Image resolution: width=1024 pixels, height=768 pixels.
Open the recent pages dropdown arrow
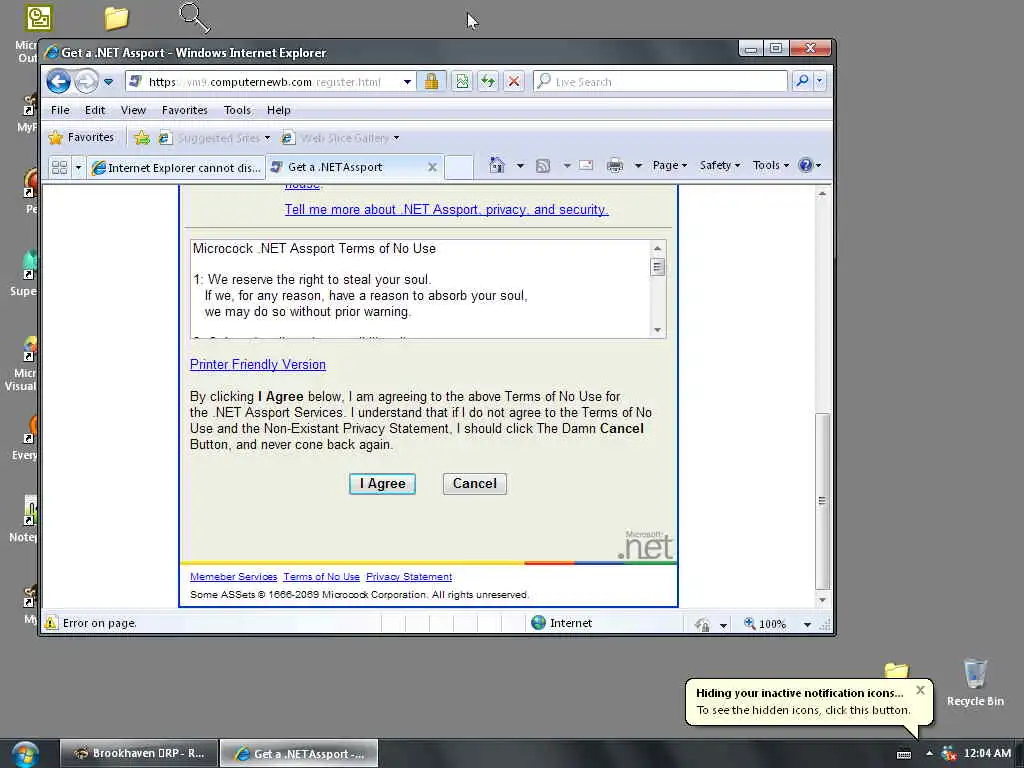click(x=108, y=82)
